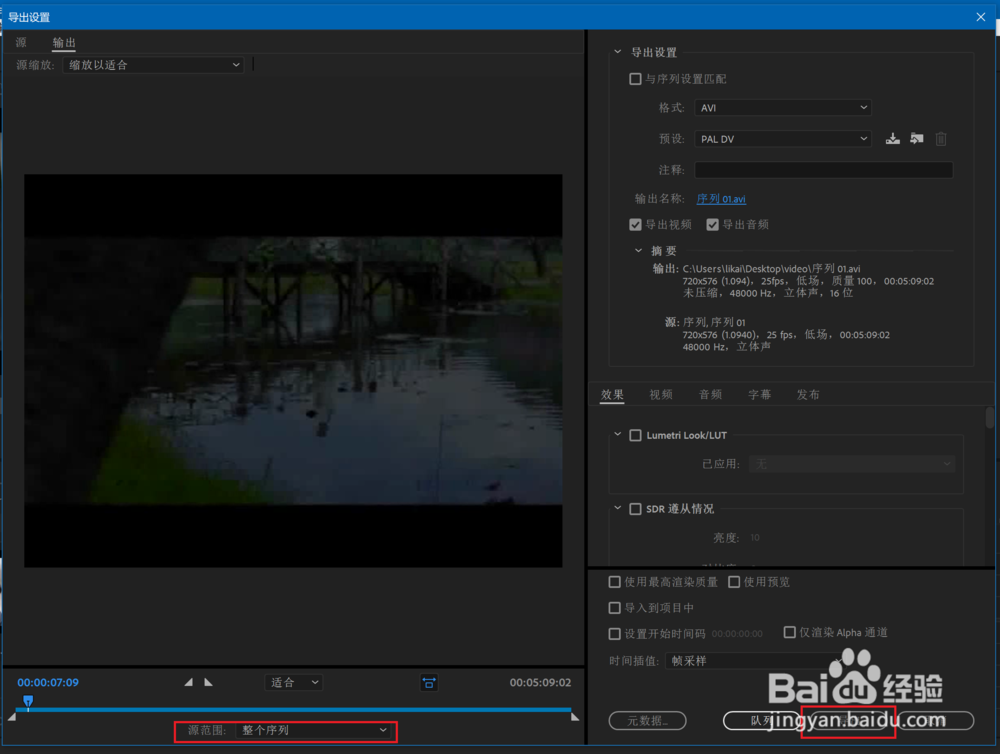
Task: Click the blue playhead on the timeline
Action: pos(28,701)
